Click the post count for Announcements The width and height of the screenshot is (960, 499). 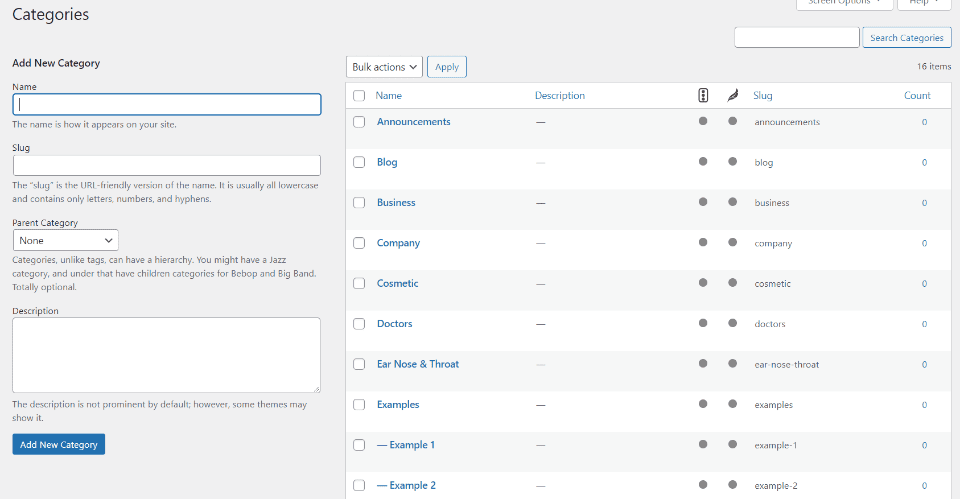click(924, 122)
